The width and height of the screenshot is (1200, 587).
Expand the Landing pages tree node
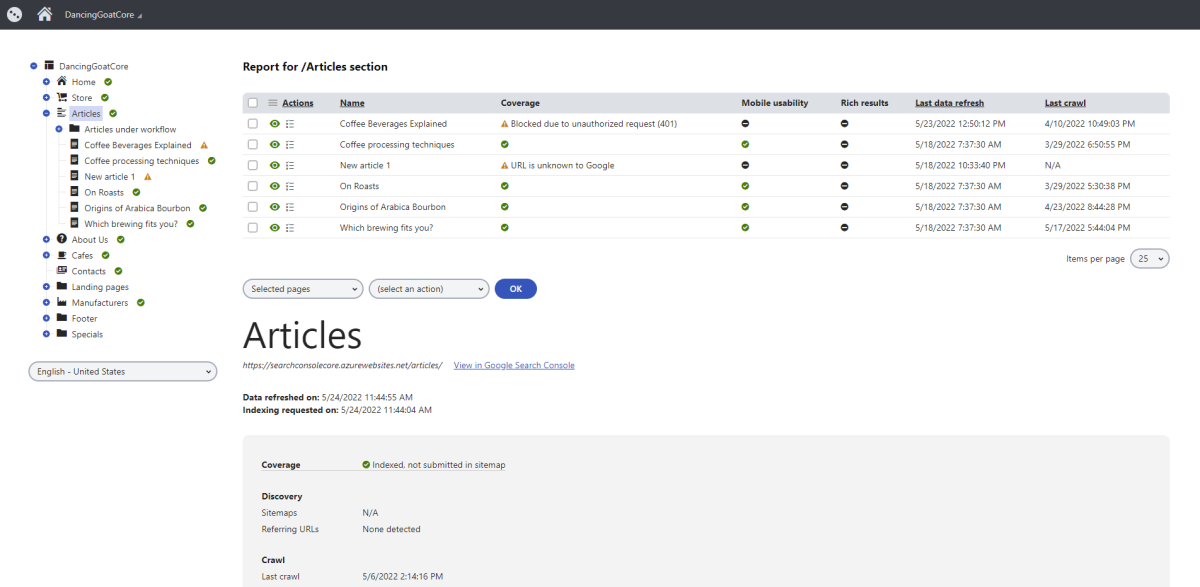pyautogui.click(x=47, y=287)
